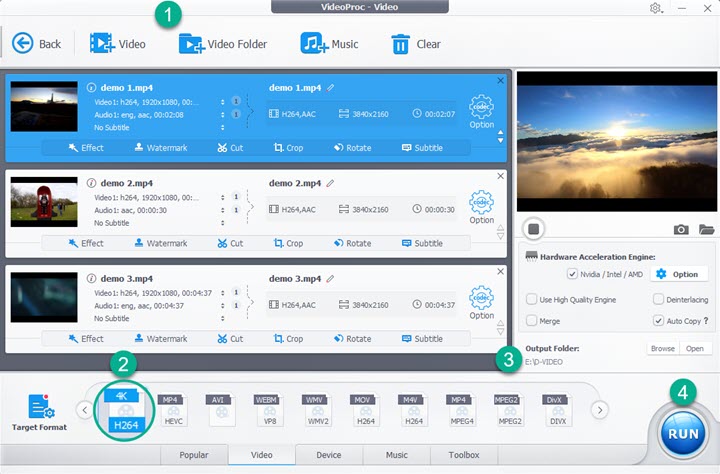Add Music file from toolbar

[x=329, y=44]
